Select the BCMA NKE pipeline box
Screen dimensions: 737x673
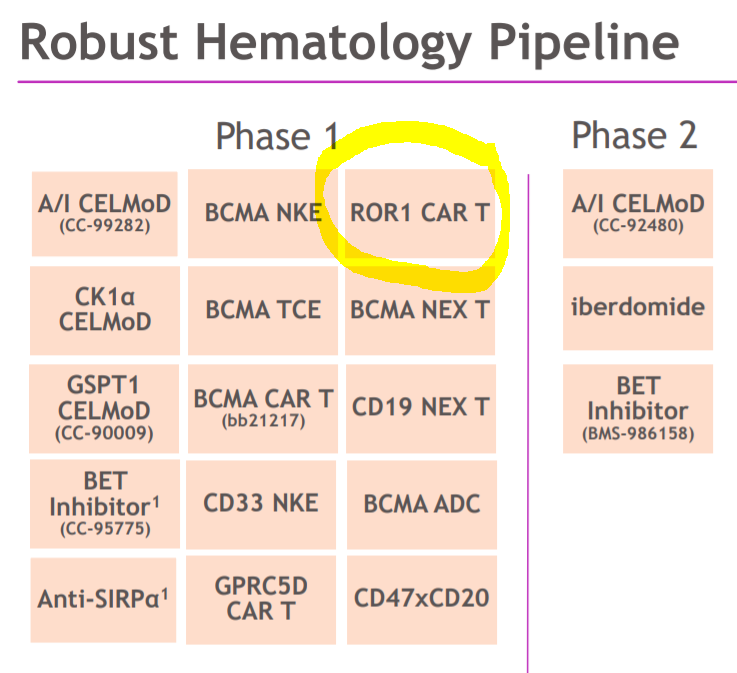pyautogui.click(x=264, y=213)
